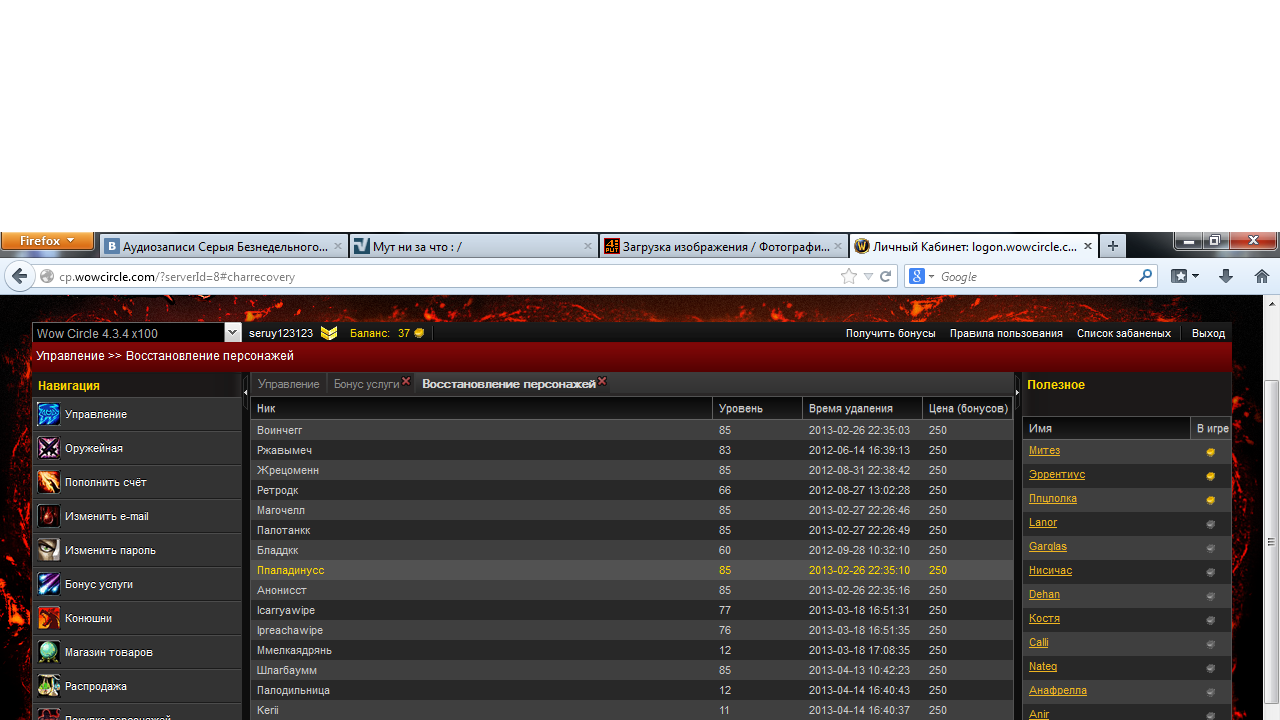1280x720 pixels.
Task: Click the search magnifier in Google box
Action: click(1146, 276)
